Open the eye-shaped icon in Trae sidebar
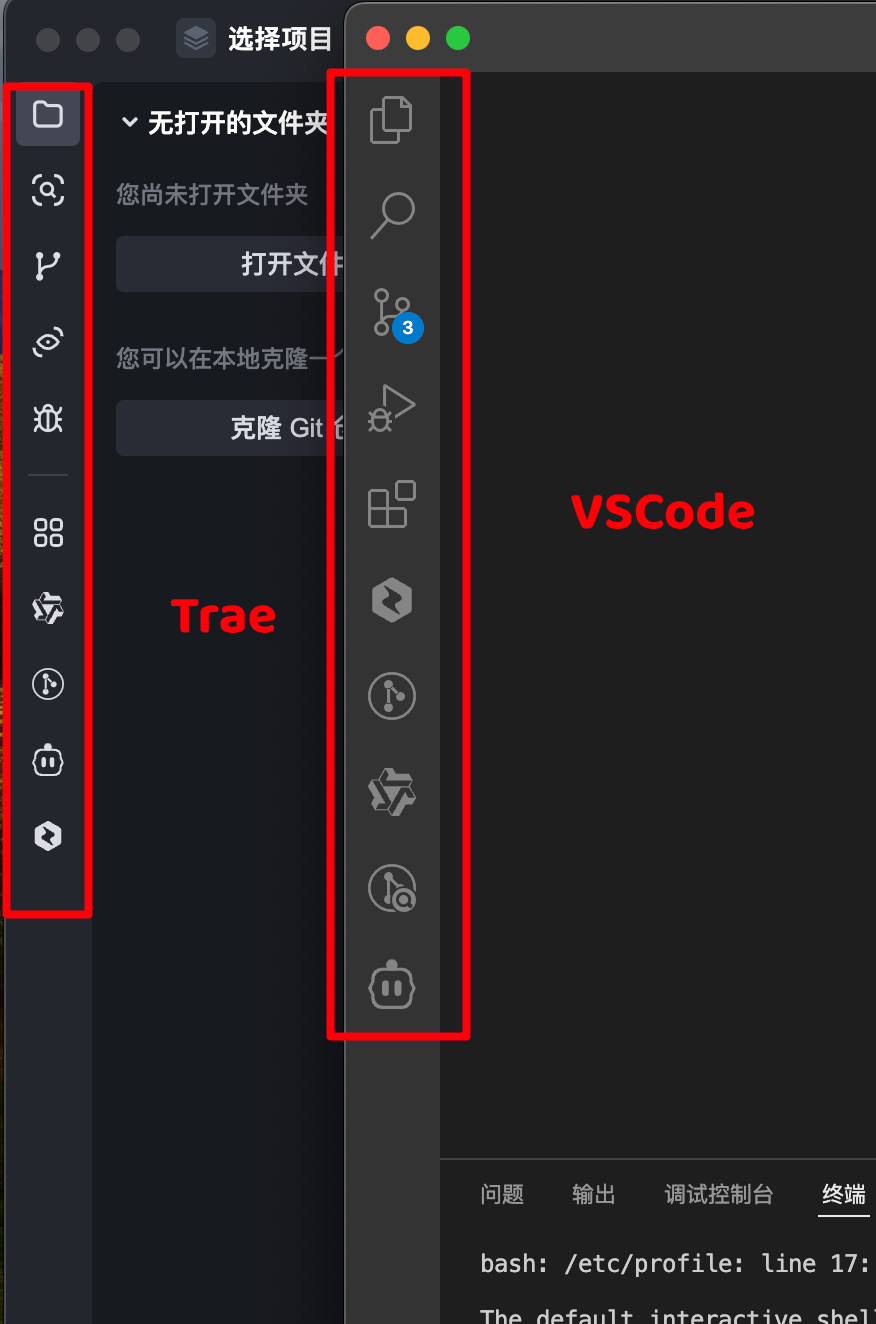This screenshot has width=876, height=1324. [48, 341]
